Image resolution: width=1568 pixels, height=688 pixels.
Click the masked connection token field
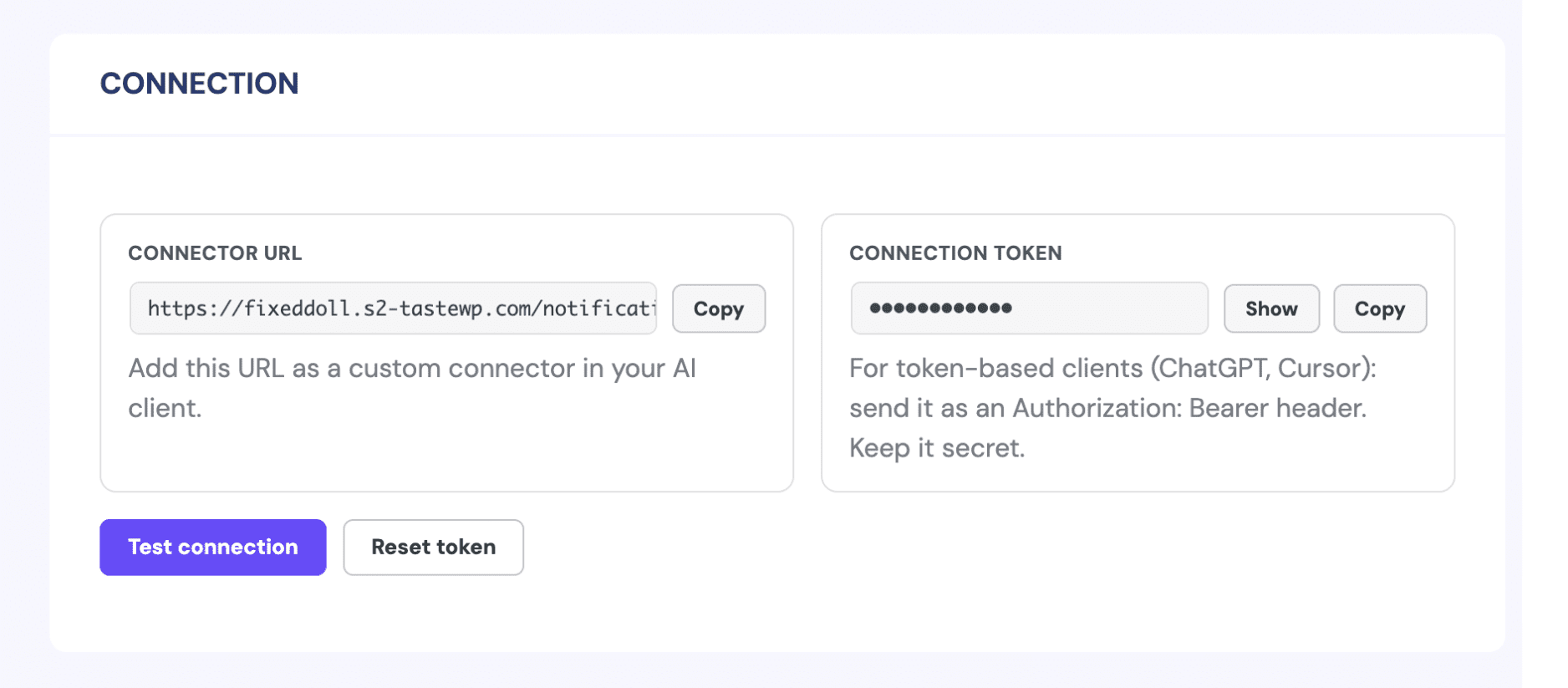pos(1029,308)
